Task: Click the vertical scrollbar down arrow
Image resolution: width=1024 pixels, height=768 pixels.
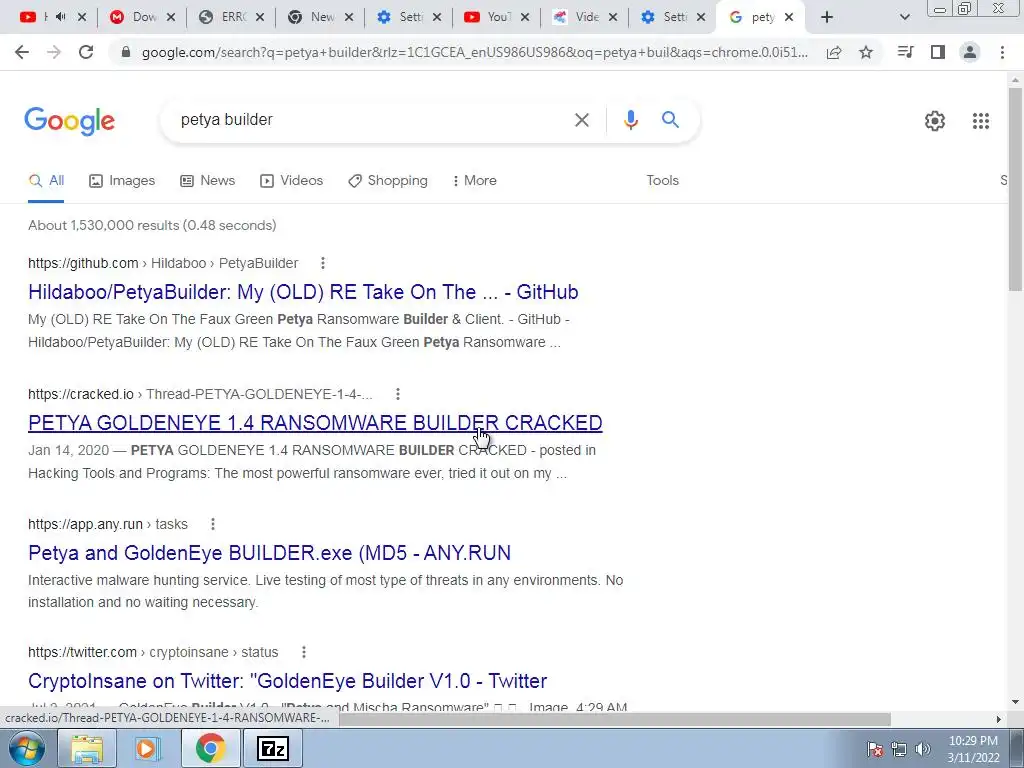Action: pos(1015,701)
